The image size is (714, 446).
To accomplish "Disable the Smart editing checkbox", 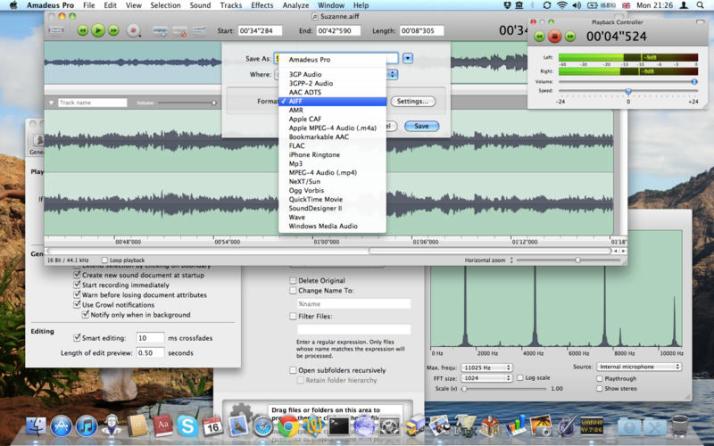I will click(77, 338).
